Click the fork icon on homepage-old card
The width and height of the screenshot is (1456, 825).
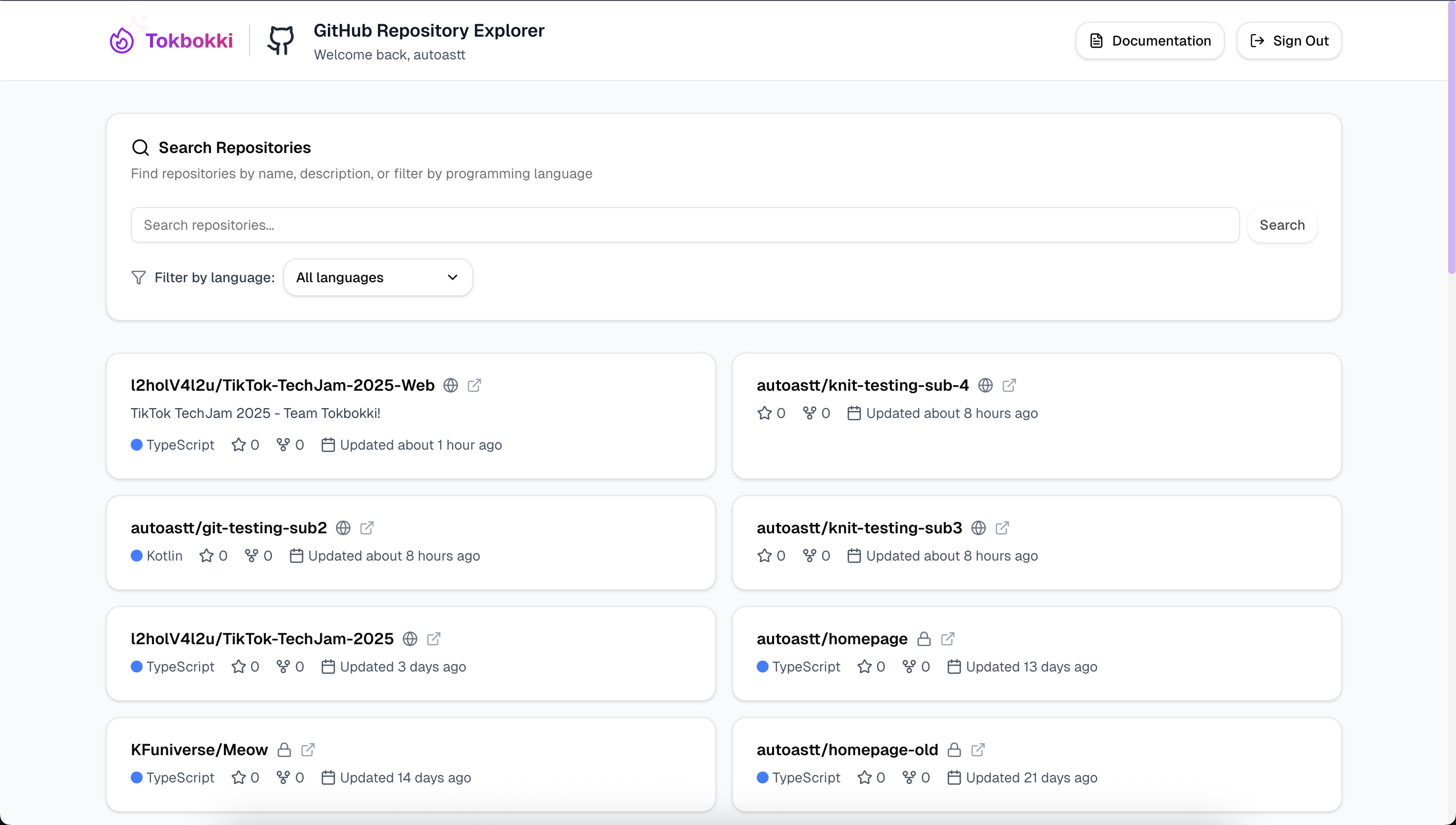tap(909, 778)
